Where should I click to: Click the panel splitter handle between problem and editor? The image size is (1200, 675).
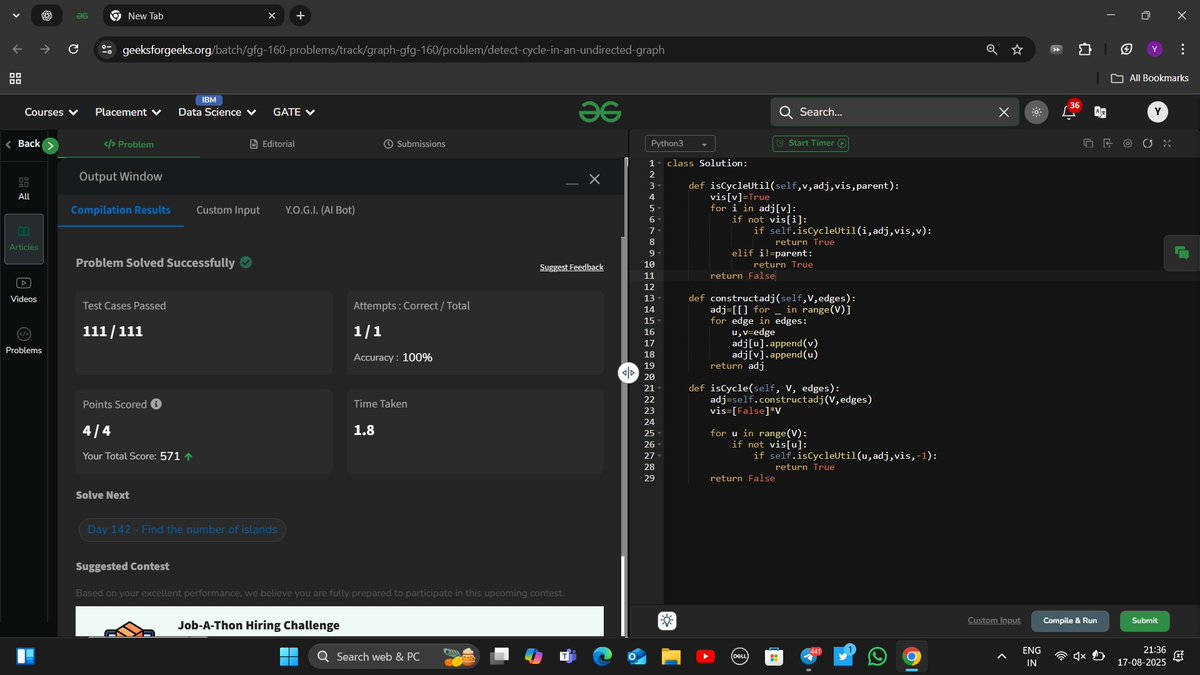[x=628, y=372]
